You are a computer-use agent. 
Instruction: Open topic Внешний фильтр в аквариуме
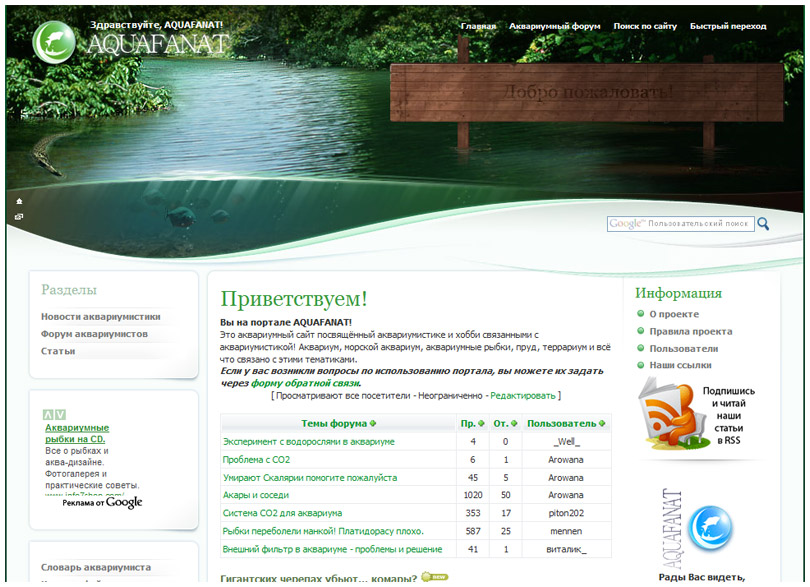(332, 549)
